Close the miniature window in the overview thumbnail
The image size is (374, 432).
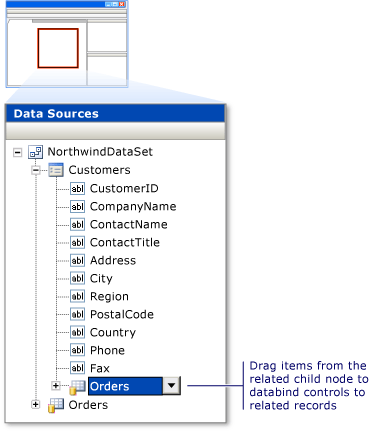pyautogui.click(x=122, y=4)
